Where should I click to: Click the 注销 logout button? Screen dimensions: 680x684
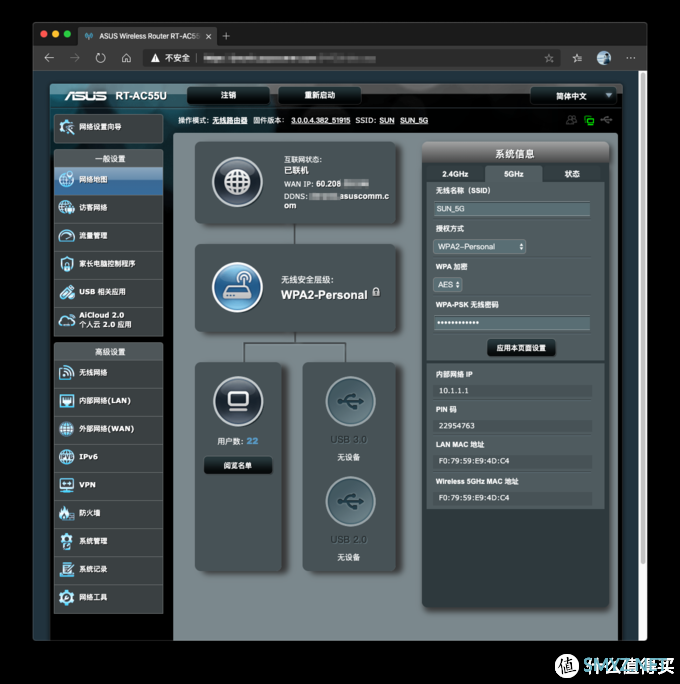coord(228,95)
